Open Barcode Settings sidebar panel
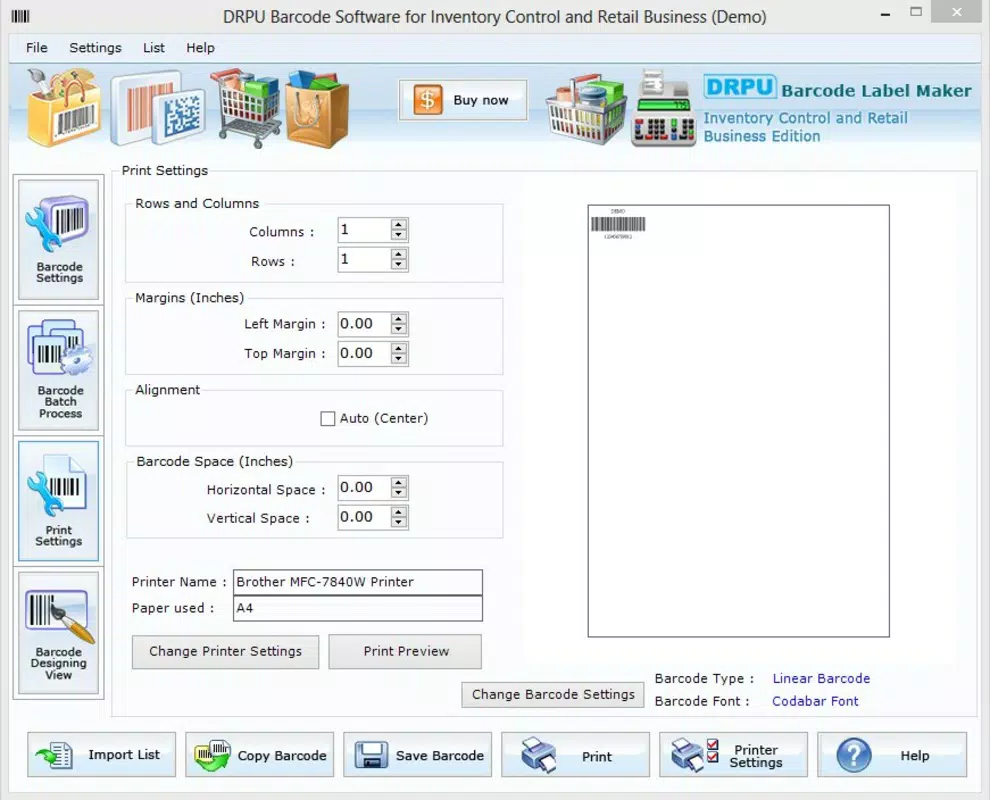Image resolution: width=990 pixels, height=800 pixels. pyautogui.click(x=59, y=239)
